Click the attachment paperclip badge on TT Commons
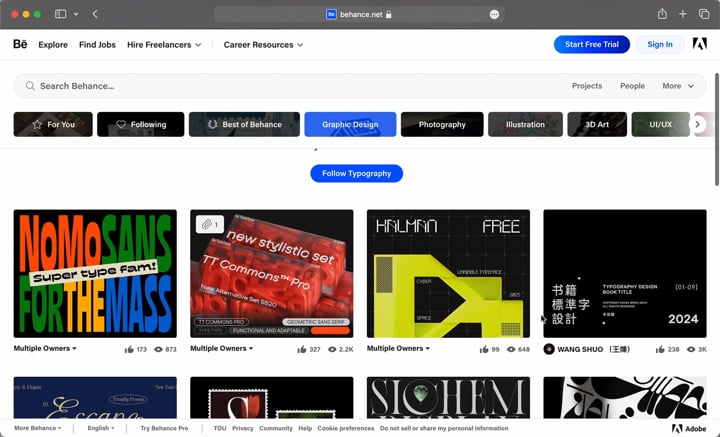 click(210, 224)
